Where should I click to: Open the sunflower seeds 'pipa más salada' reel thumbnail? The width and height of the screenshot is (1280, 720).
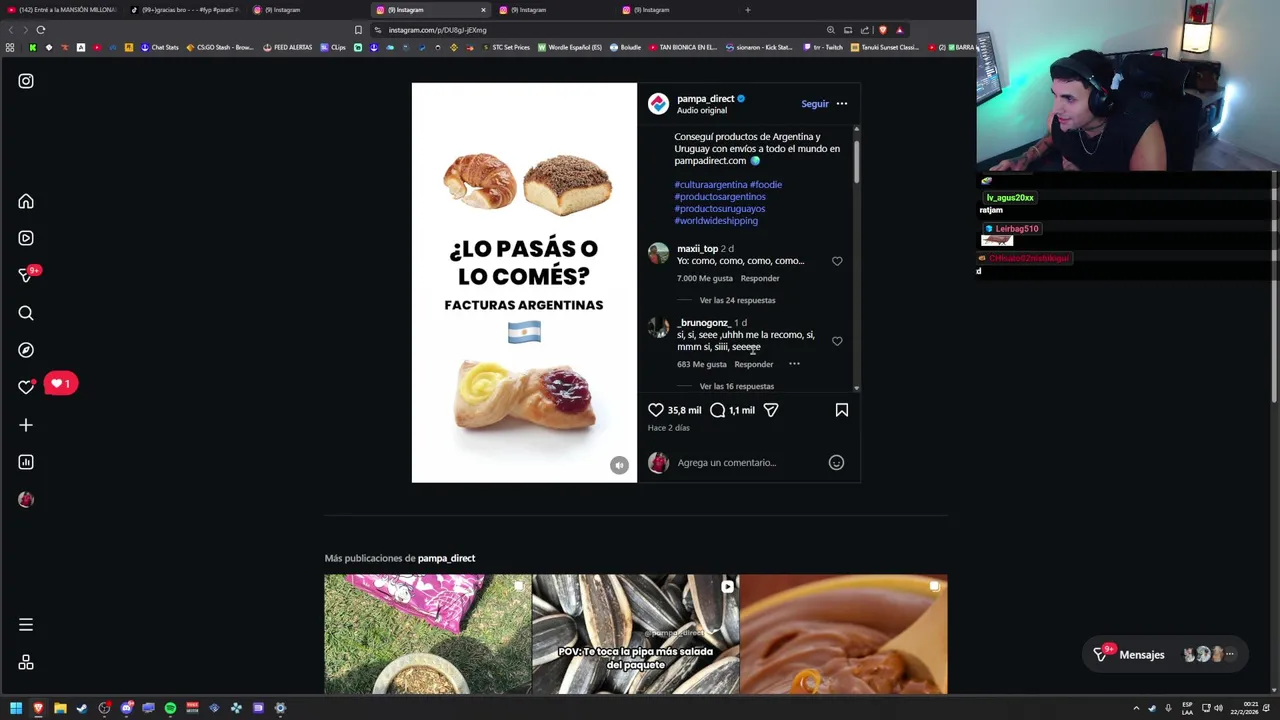pos(636,634)
